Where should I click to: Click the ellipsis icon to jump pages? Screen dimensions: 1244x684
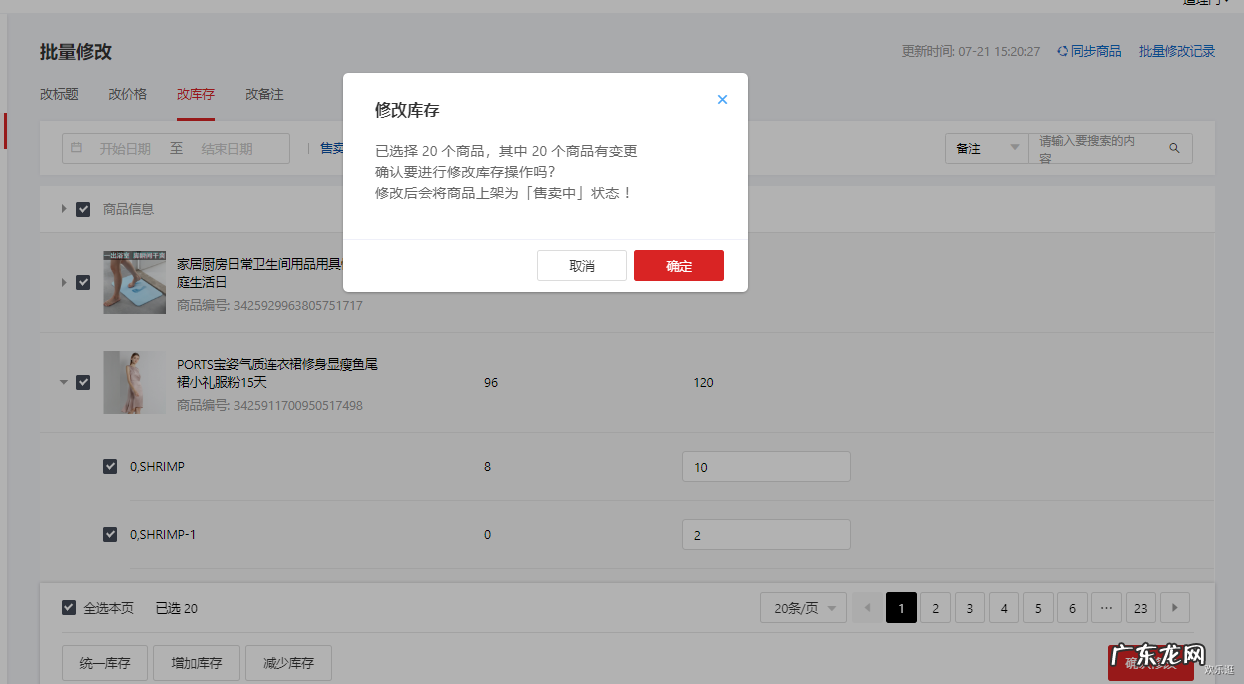[1106, 607]
